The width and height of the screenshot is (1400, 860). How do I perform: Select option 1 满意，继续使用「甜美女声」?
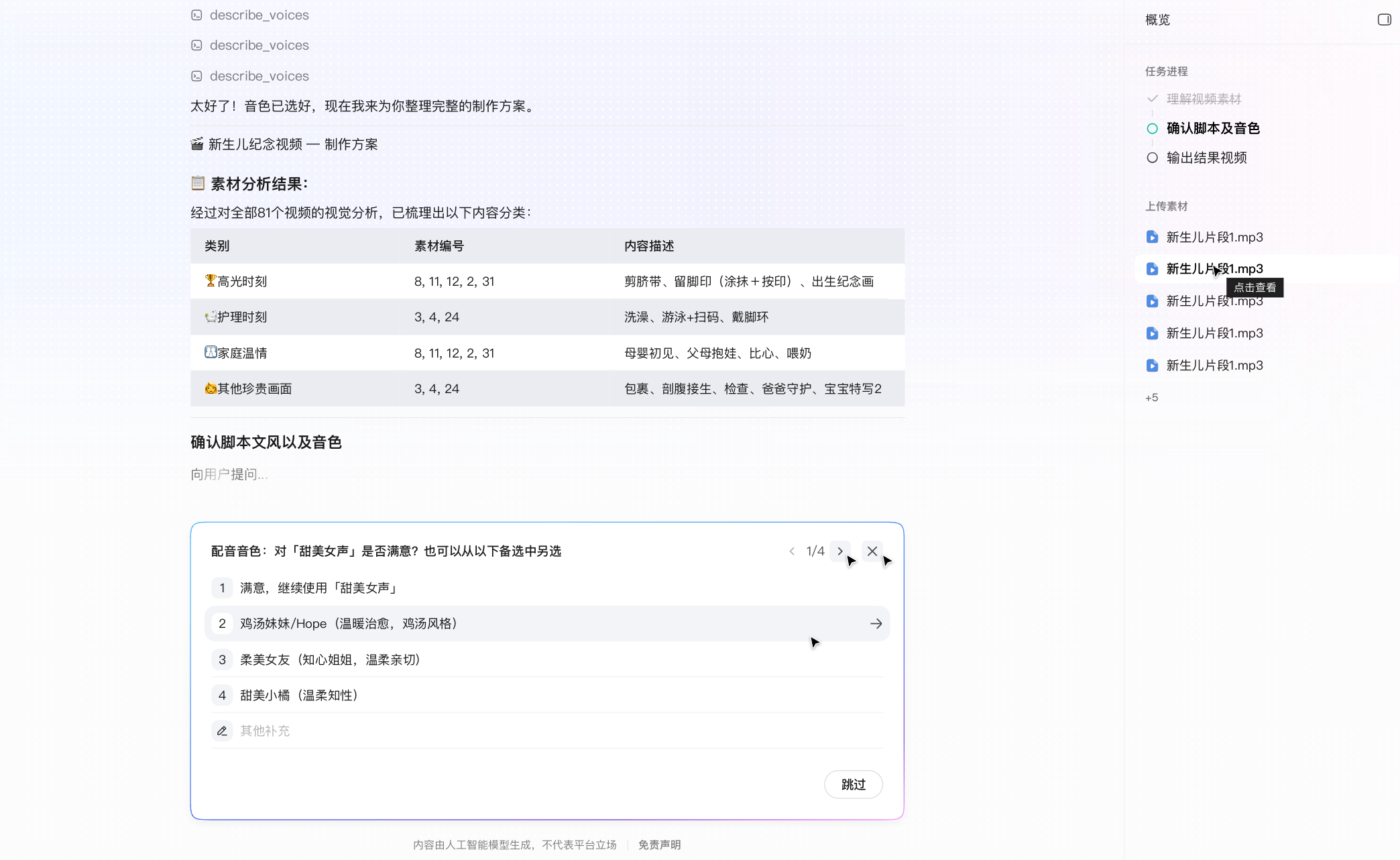pos(546,588)
